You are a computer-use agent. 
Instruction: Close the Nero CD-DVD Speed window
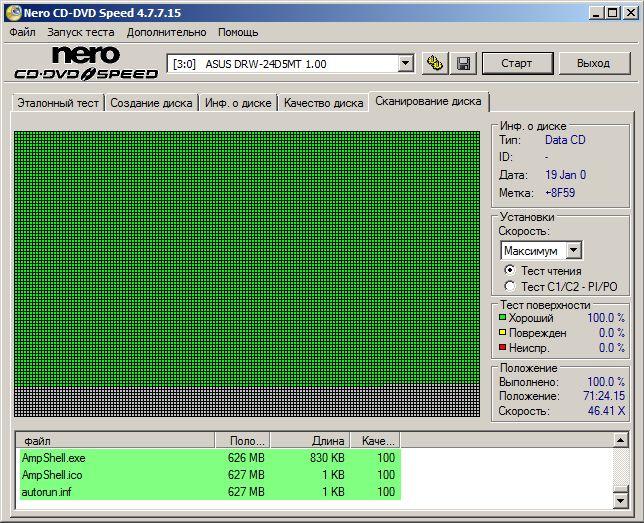630,13
